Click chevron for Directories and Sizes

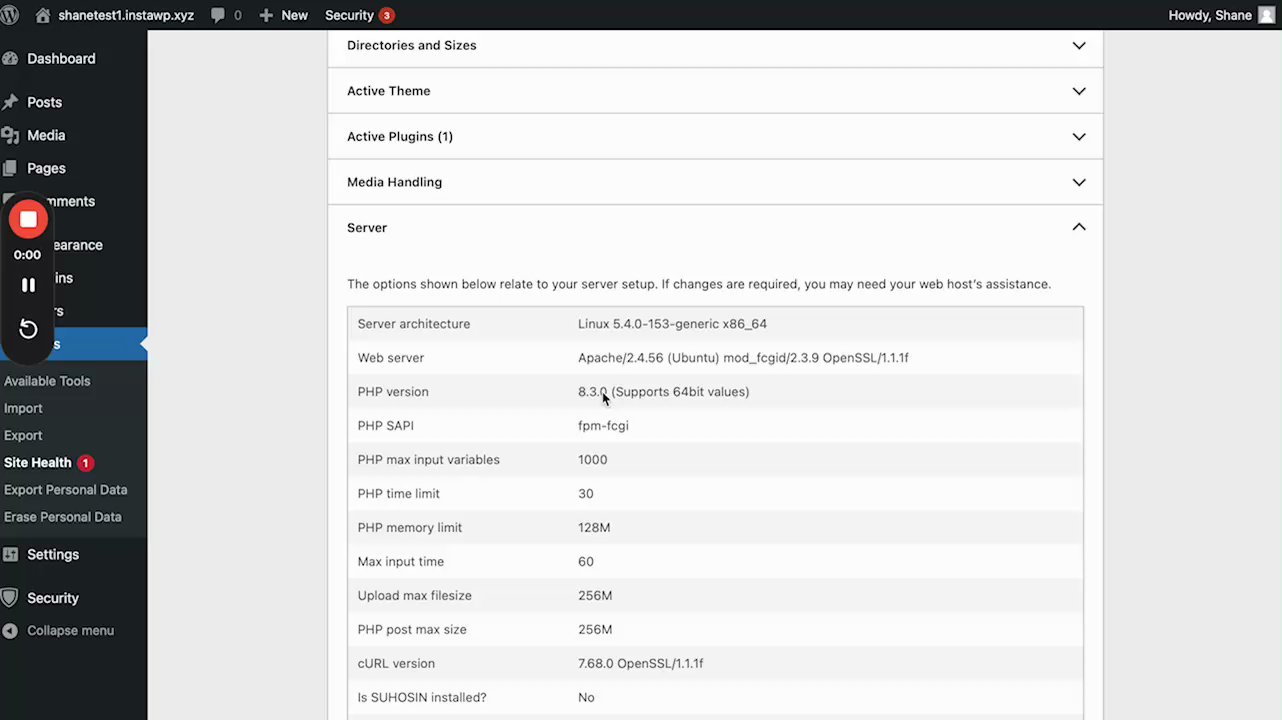1079,45
